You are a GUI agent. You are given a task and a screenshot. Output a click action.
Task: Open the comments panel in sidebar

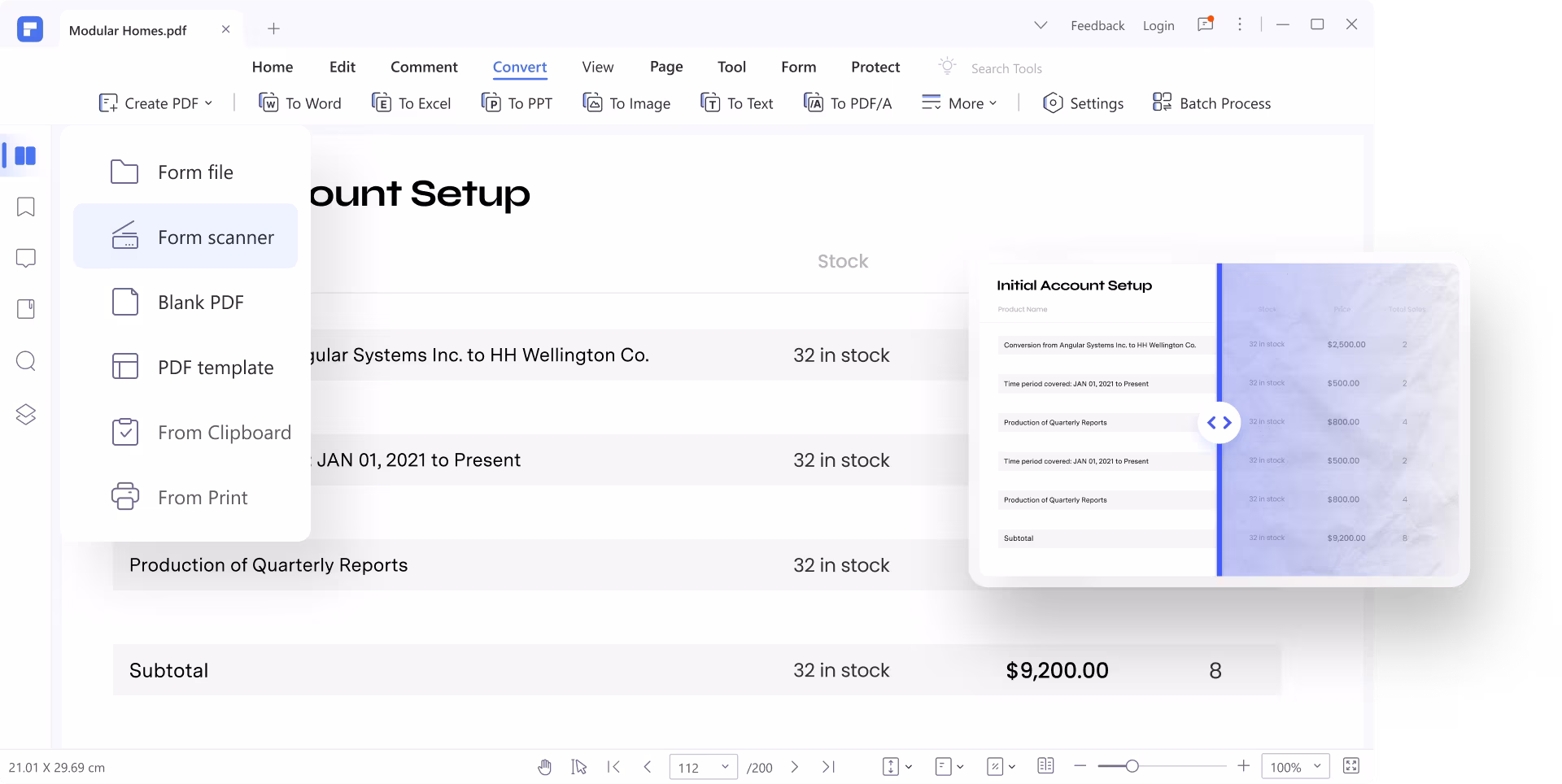point(26,259)
